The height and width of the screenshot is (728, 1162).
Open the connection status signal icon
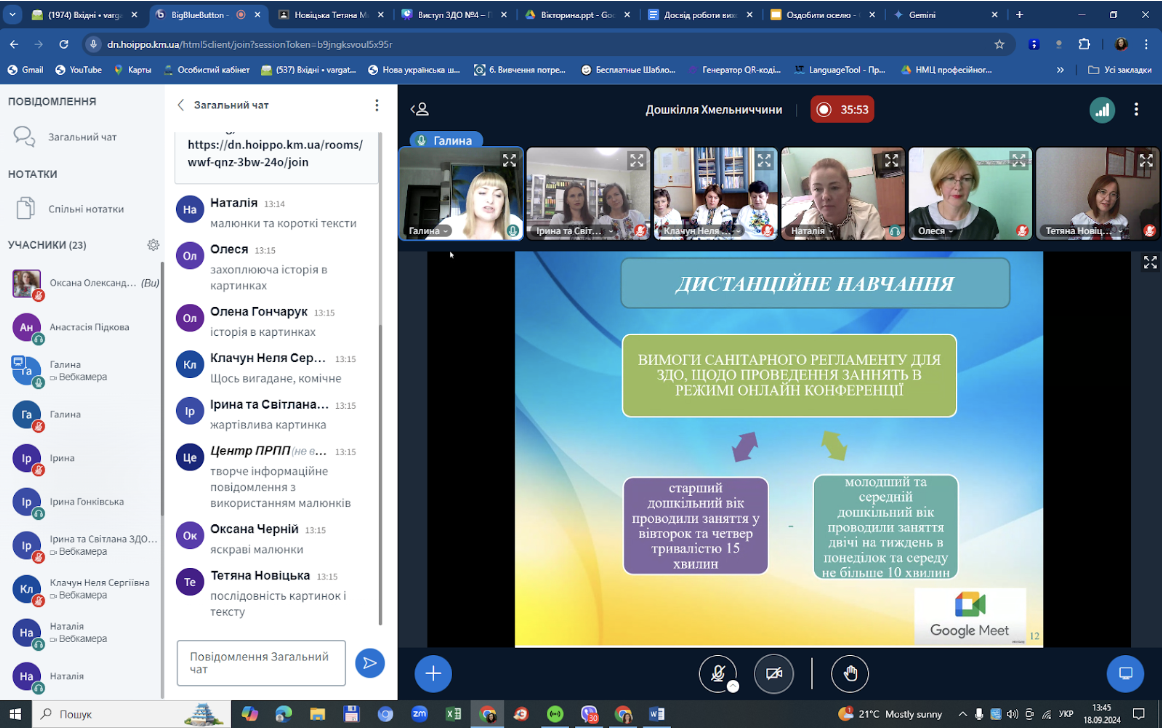[x=1102, y=110]
